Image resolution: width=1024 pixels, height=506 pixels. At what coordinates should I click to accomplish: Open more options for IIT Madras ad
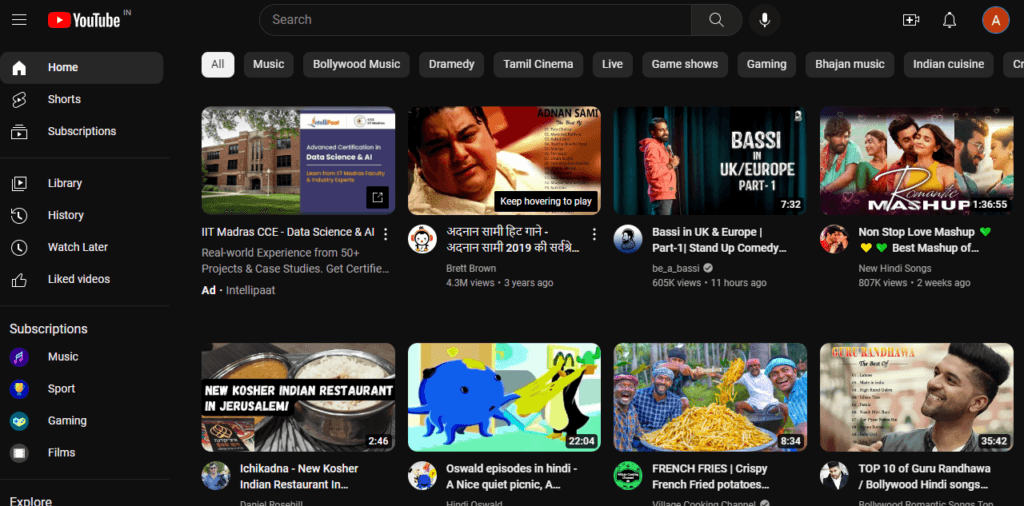(x=385, y=233)
